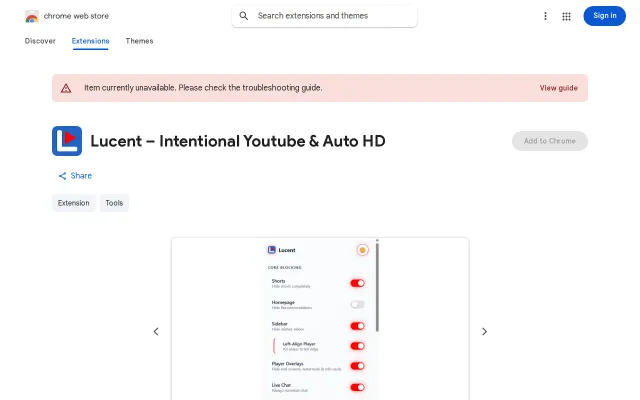Click the 'Item currently unavailable' message text

(203, 88)
